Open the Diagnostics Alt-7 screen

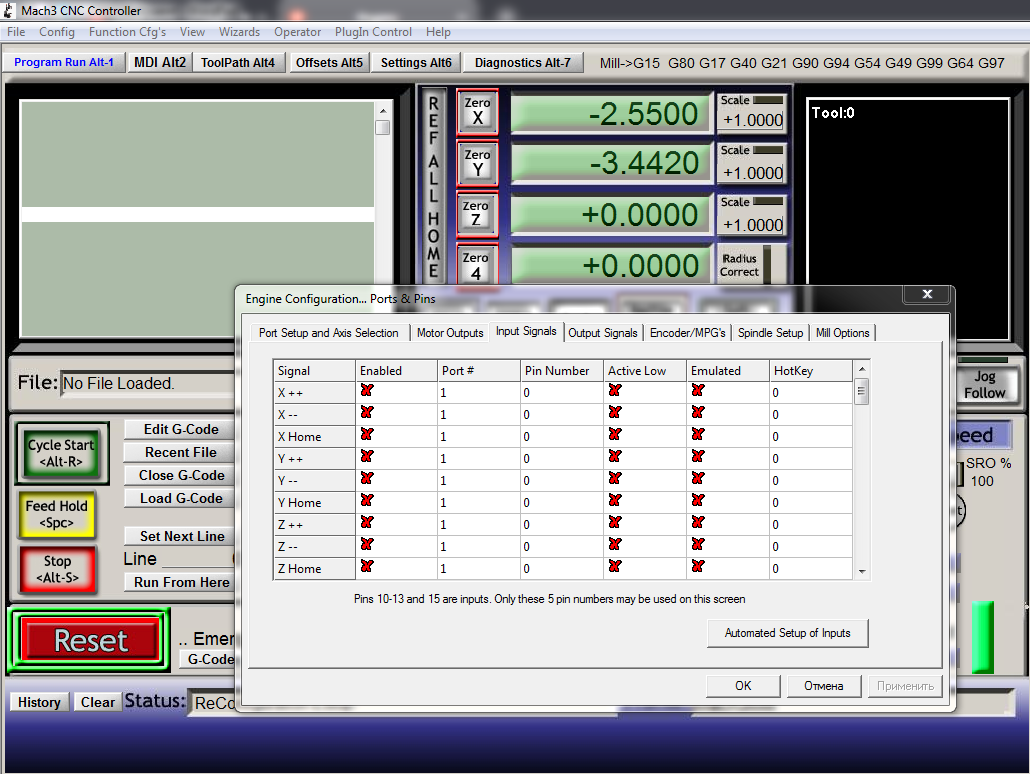523,62
